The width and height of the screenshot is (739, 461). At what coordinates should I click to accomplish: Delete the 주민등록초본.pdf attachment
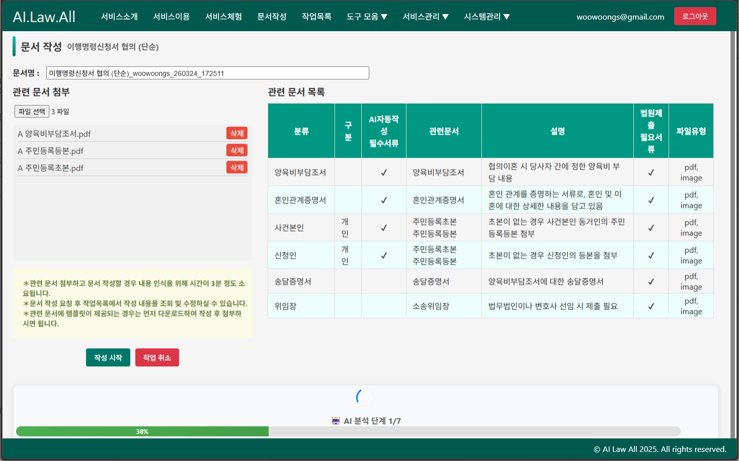[x=237, y=167]
